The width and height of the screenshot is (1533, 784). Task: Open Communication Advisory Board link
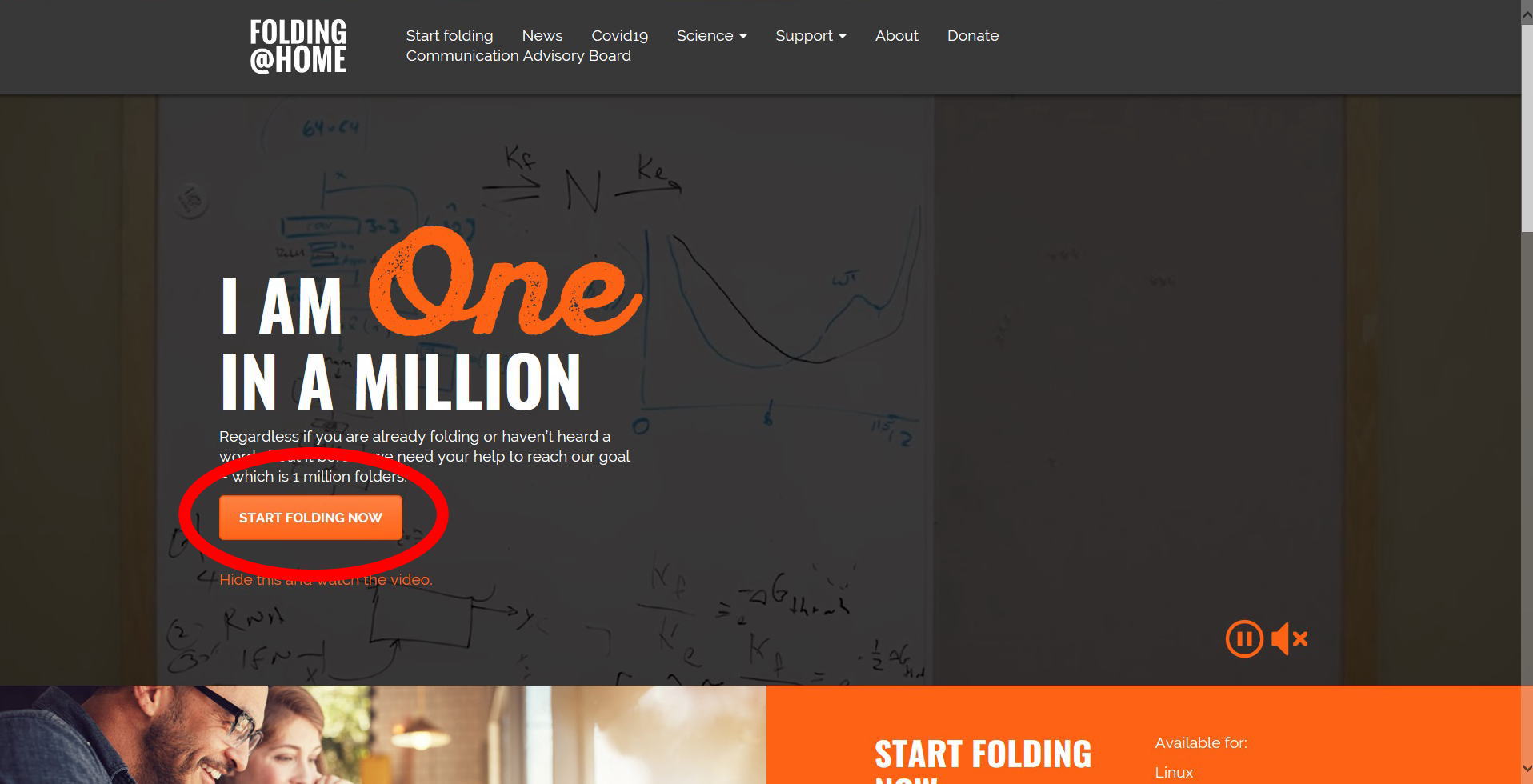click(518, 55)
